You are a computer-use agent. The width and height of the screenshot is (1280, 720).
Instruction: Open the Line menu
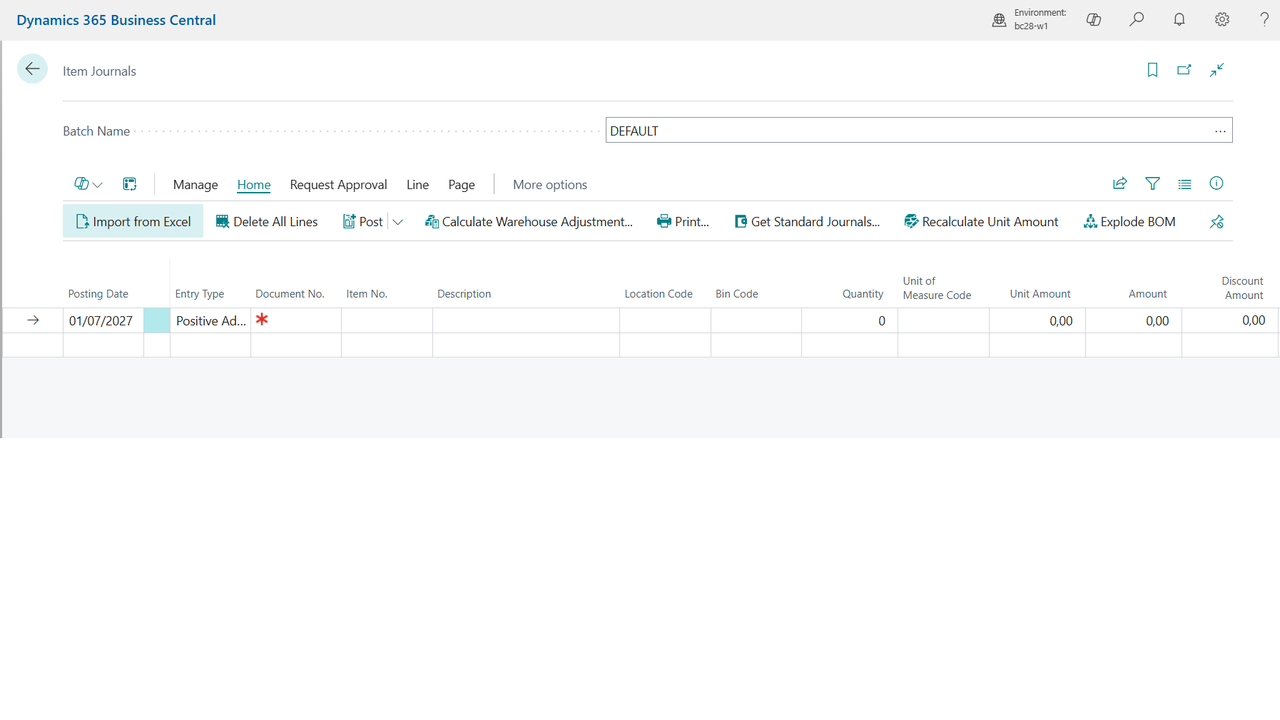point(418,184)
